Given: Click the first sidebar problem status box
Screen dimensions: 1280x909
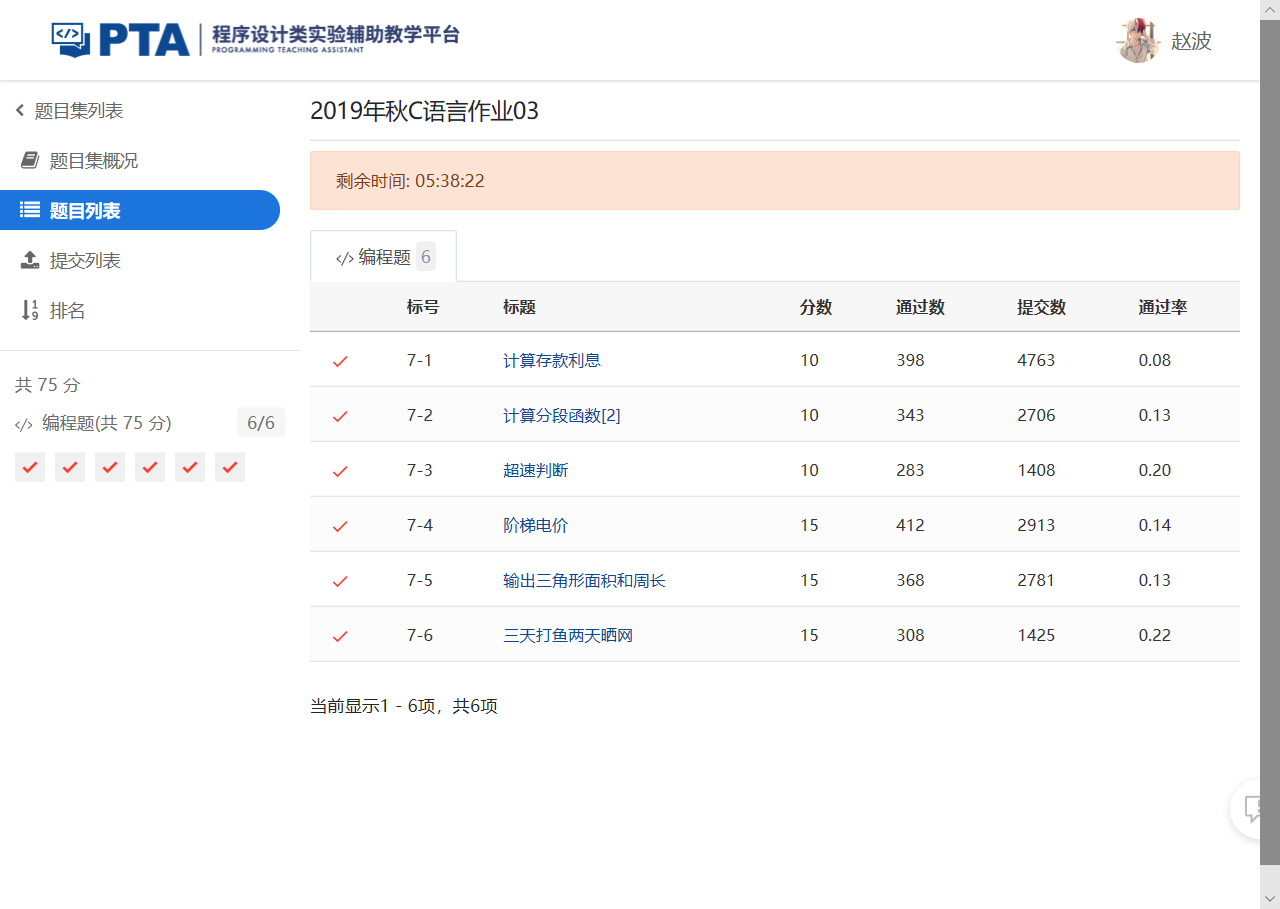Looking at the screenshot, I should pyautogui.click(x=30, y=467).
